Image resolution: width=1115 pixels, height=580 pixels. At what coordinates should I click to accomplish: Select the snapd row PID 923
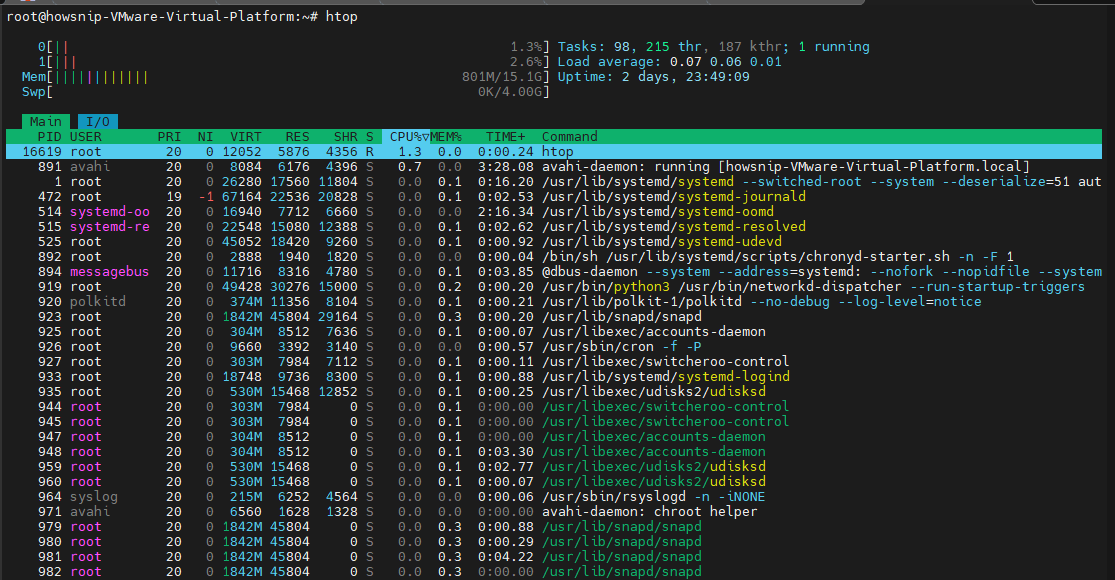click(x=554, y=316)
